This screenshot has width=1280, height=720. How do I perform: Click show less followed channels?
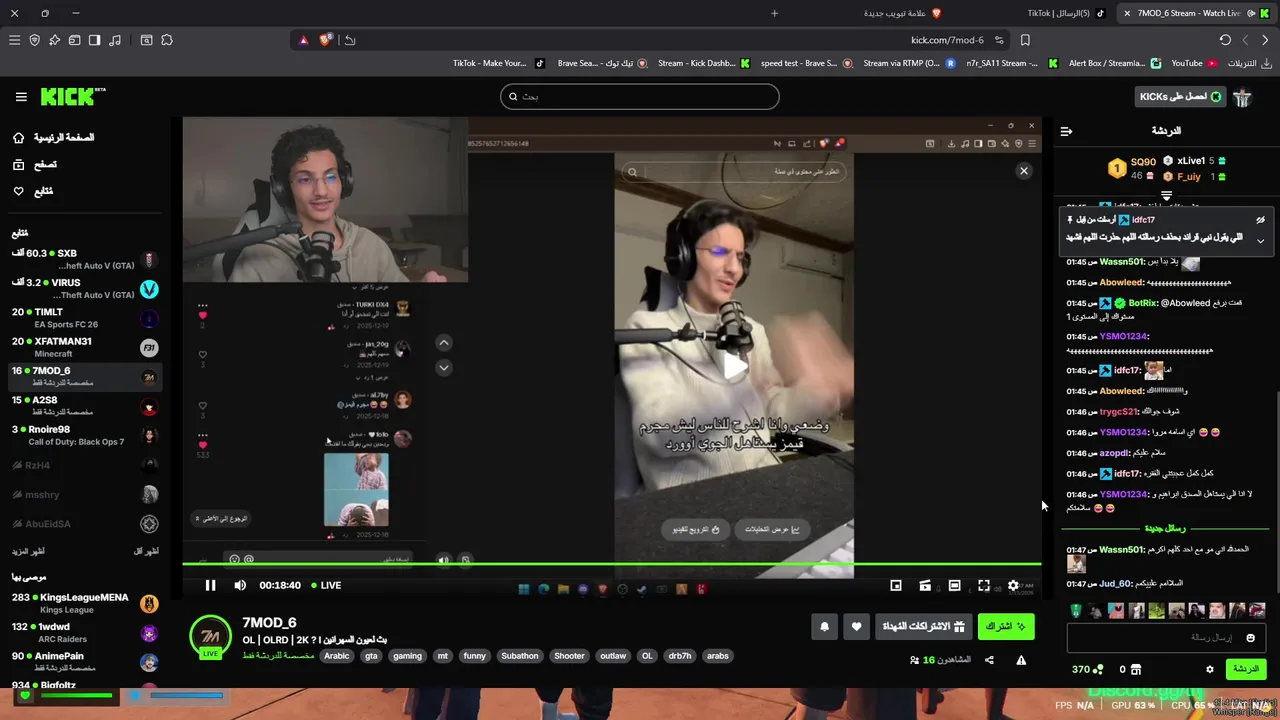click(146, 551)
